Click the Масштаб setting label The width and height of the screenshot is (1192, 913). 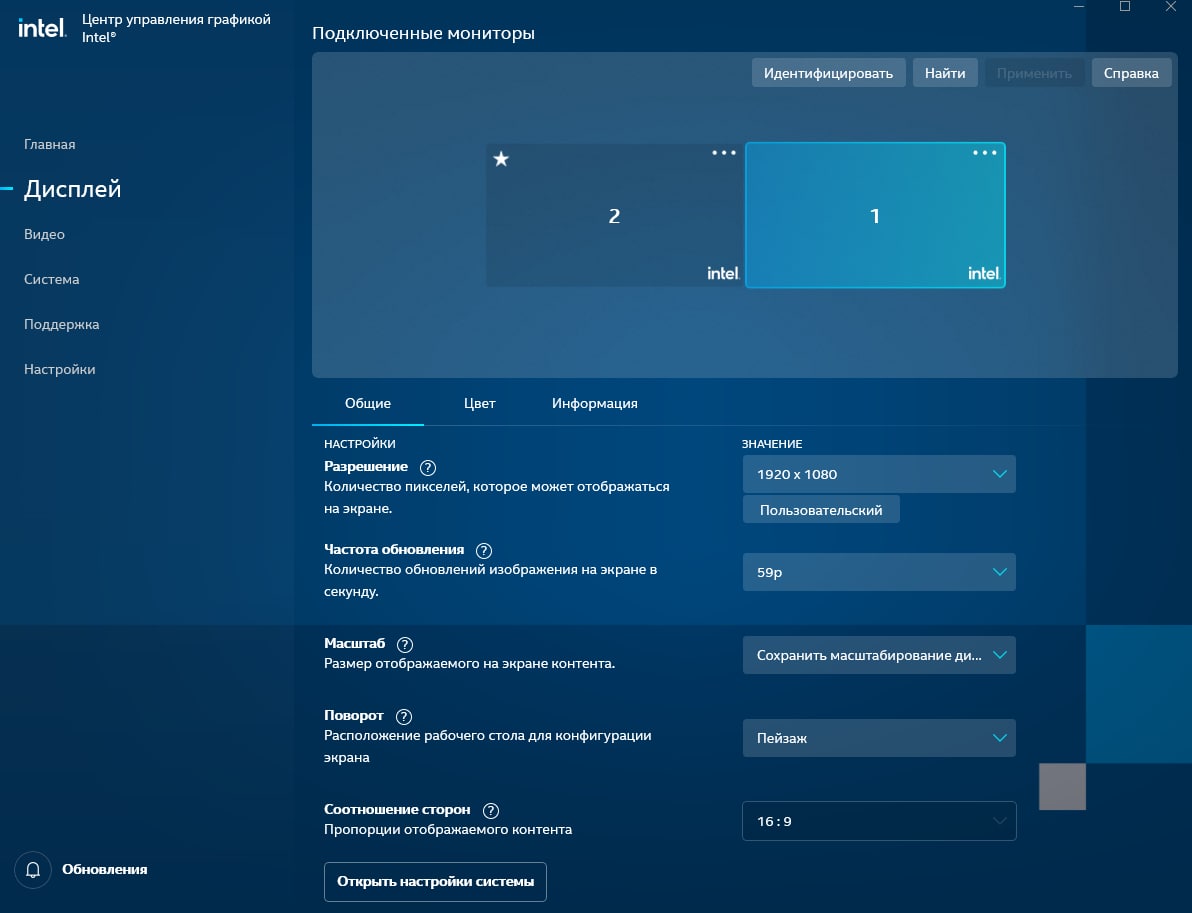(354, 644)
